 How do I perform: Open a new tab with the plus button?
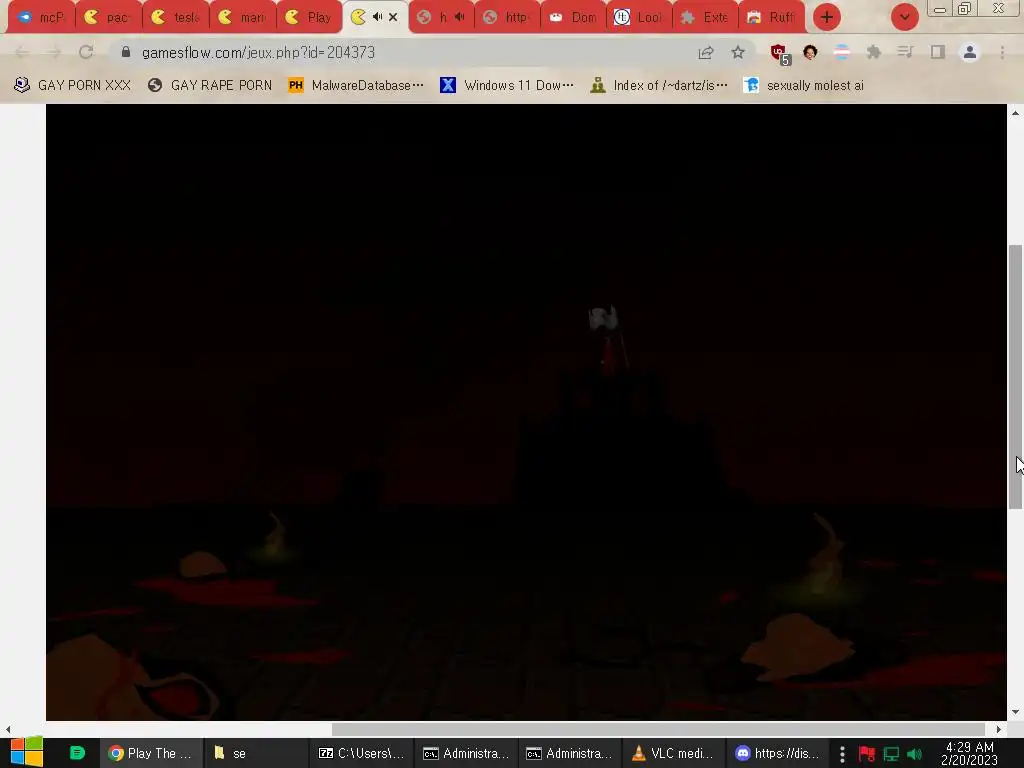(827, 17)
